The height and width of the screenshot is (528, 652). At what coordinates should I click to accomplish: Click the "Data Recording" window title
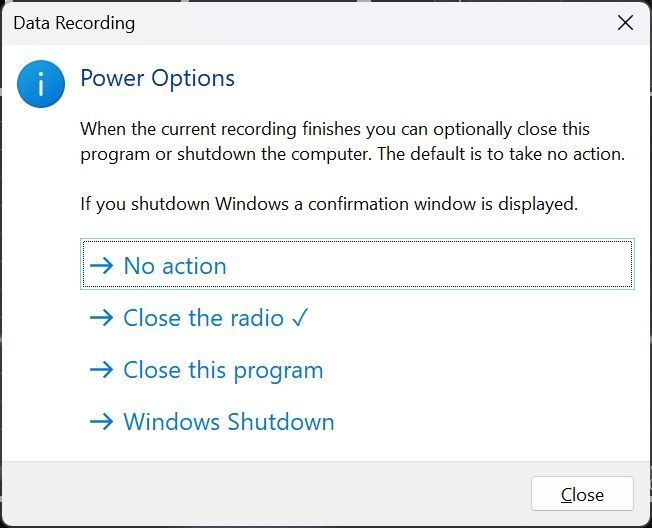(x=74, y=23)
